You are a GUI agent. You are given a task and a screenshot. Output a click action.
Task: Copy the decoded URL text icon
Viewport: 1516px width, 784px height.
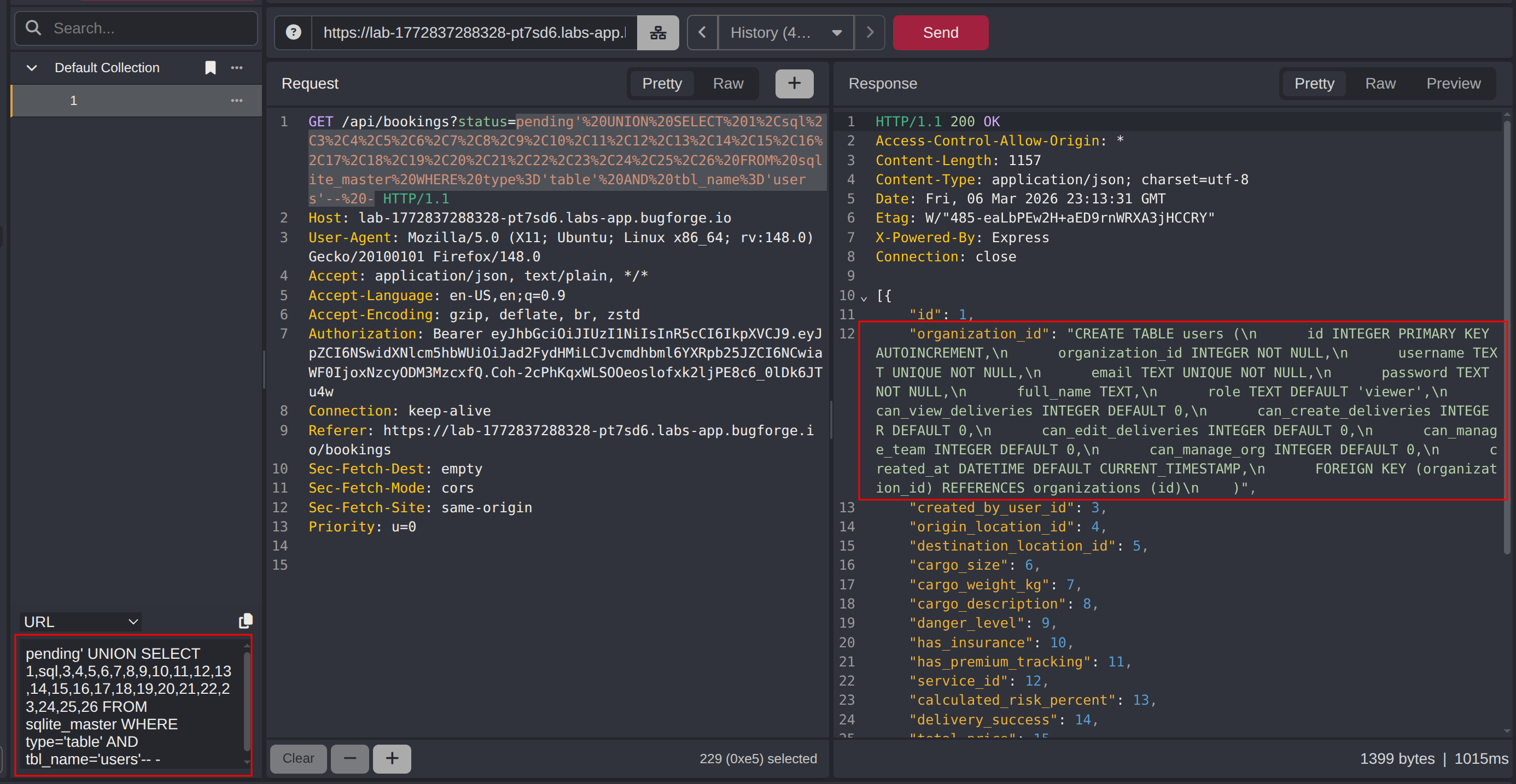[x=246, y=621]
